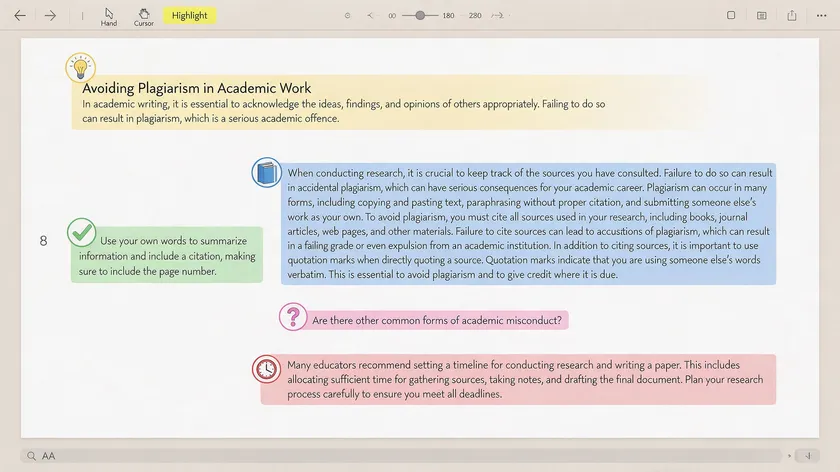This screenshot has width=840, height=472.
Task: Open the three-dot more options menu
Action: [x=821, y=16]
